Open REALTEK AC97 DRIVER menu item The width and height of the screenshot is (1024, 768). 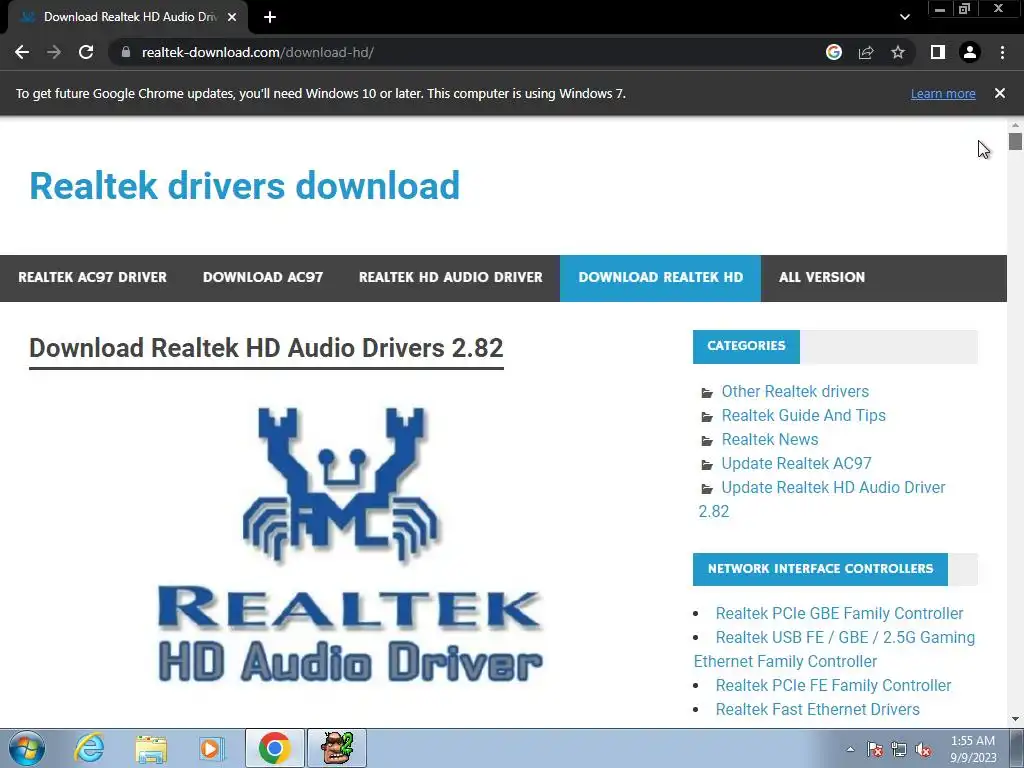[92, 278]
